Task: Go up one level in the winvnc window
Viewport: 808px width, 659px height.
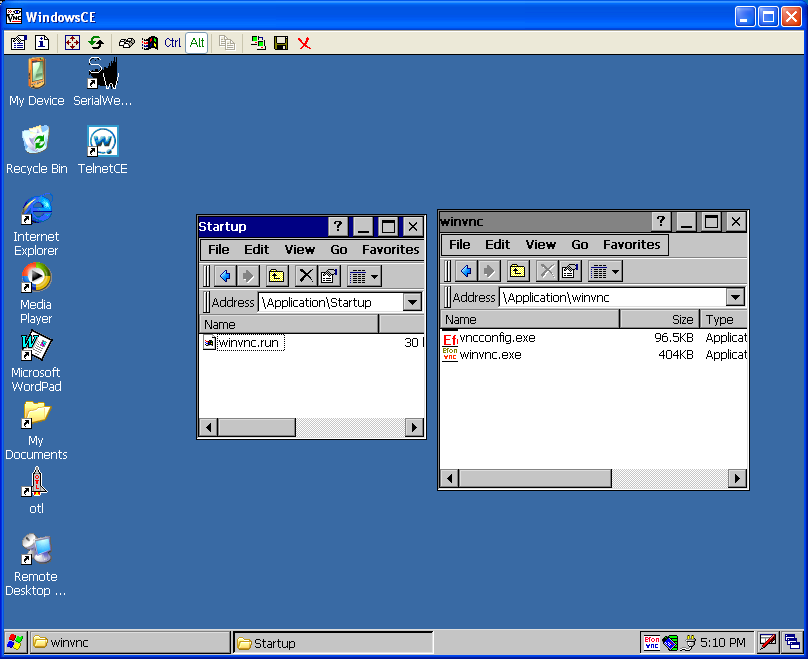Action: [x=516, y=270]
